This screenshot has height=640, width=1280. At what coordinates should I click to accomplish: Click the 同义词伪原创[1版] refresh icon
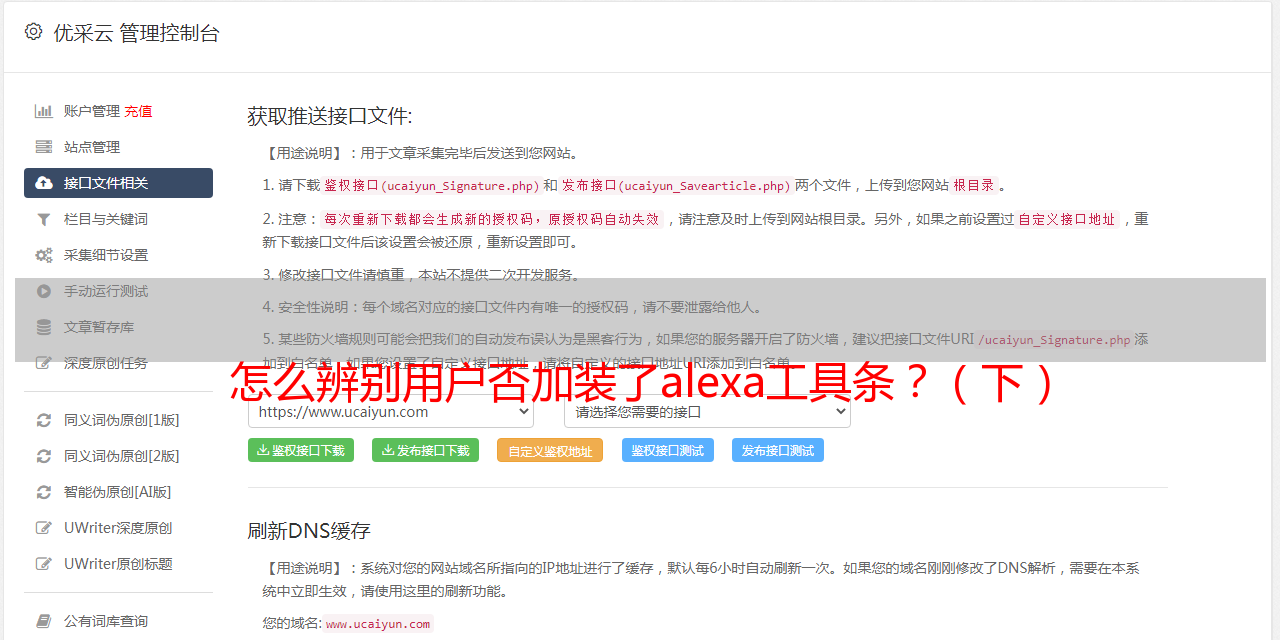[43, 420]
